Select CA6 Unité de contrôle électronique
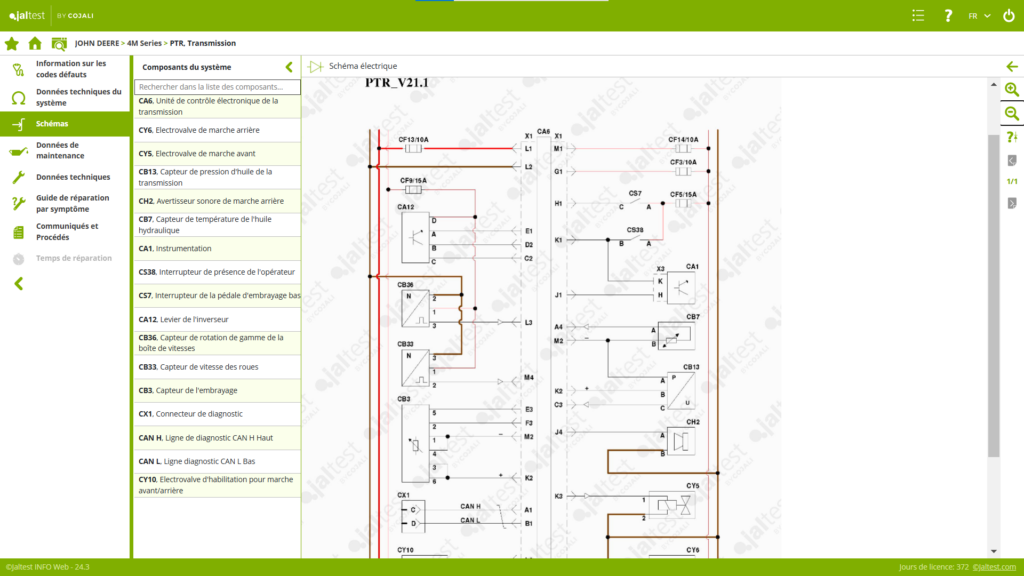The width and height of the screenshot is (1024, 576). pyautogui.click(x=217, y=106)
